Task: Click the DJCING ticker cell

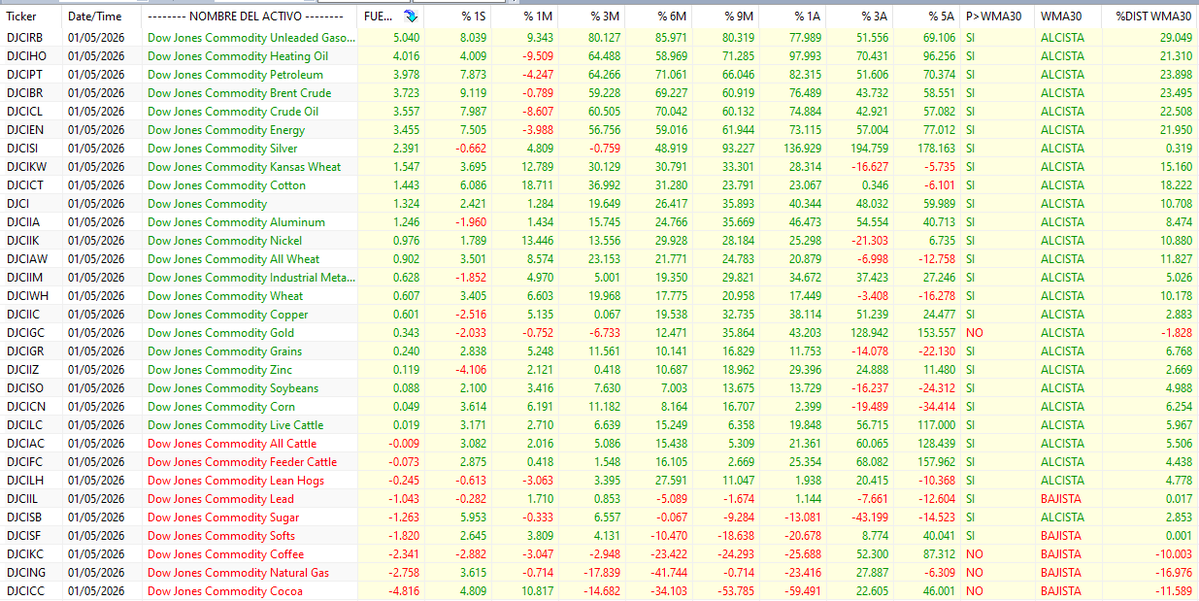Action: [24, 573]
